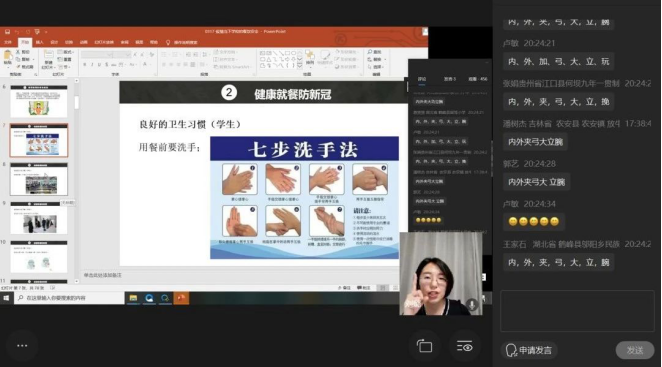Switch to the 插入 Insert ribbon tab
The height and width of the screenshot is (367, 662).
40,42
